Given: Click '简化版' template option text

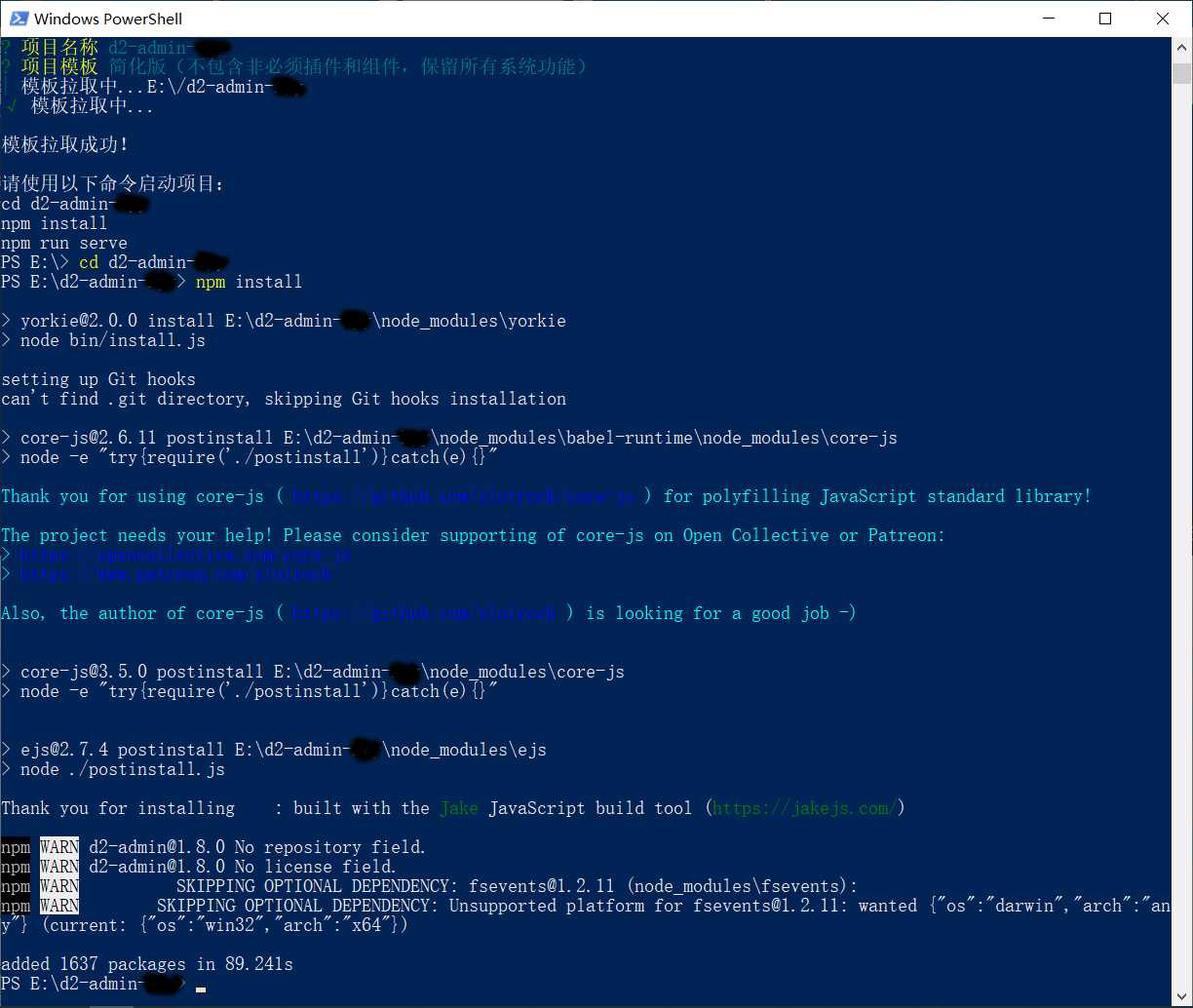Looking at the screenshot, I should (137, 66).
